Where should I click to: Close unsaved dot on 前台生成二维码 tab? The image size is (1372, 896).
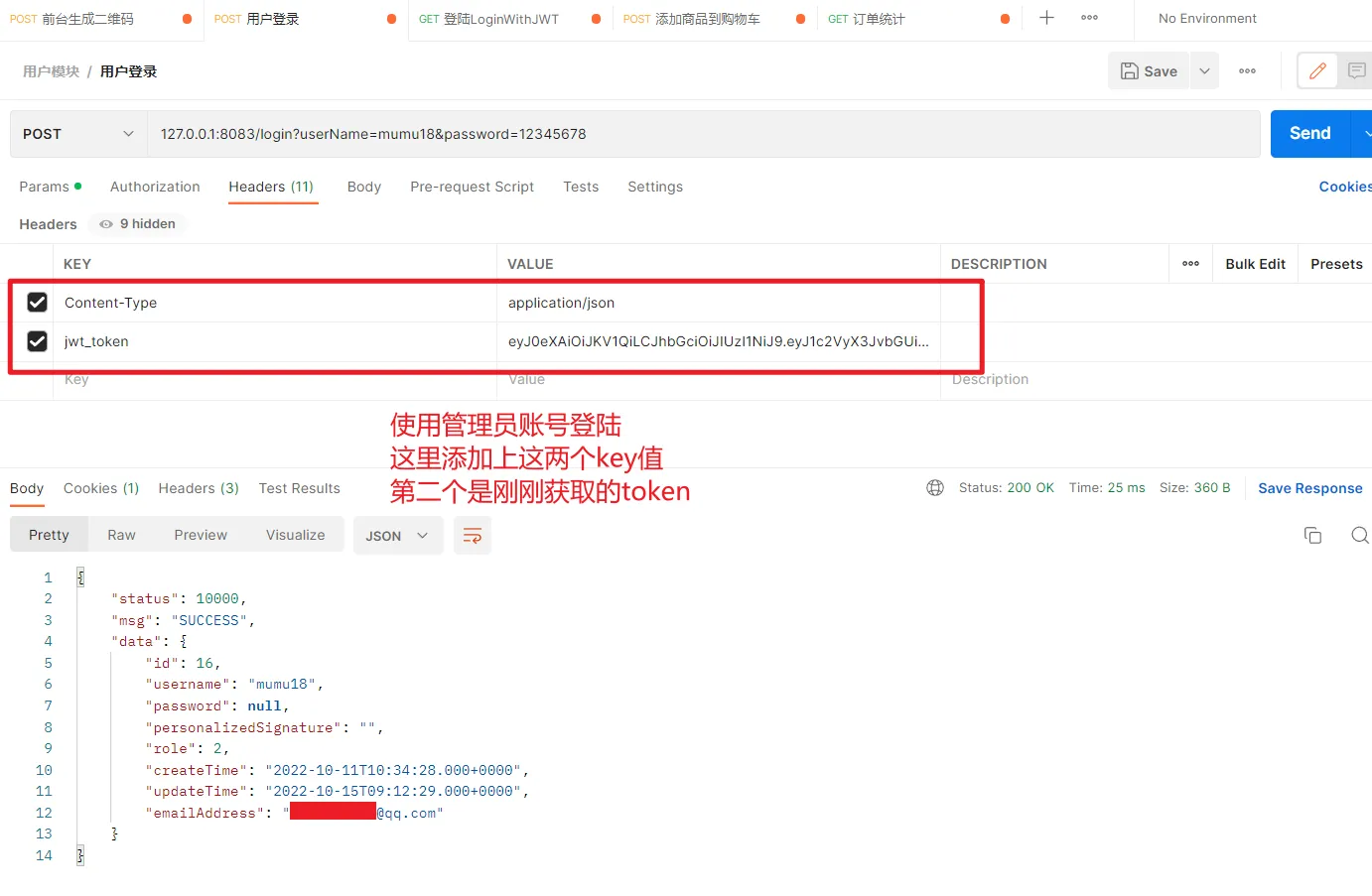[187, 19]
